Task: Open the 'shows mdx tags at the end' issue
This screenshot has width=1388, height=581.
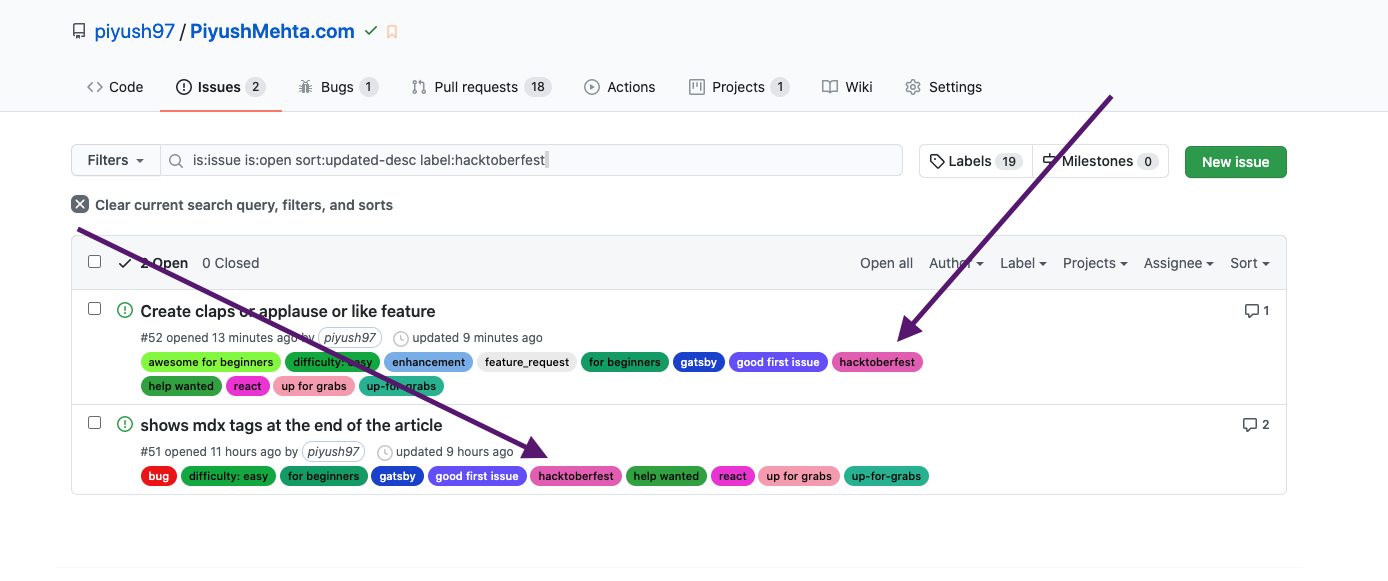Action: coord(291,425)
